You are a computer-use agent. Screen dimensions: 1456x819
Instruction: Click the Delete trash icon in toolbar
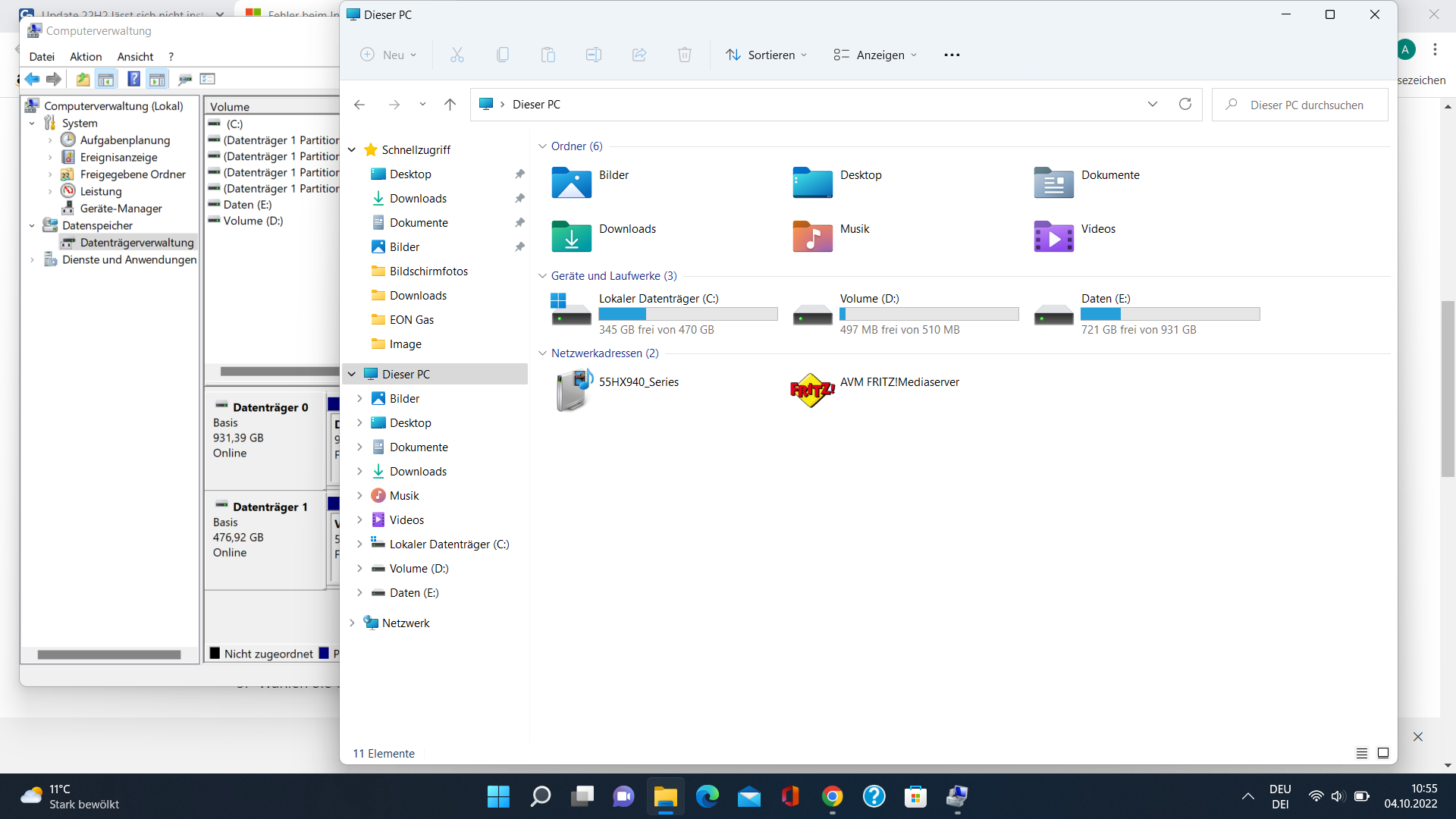pos(684,55)
